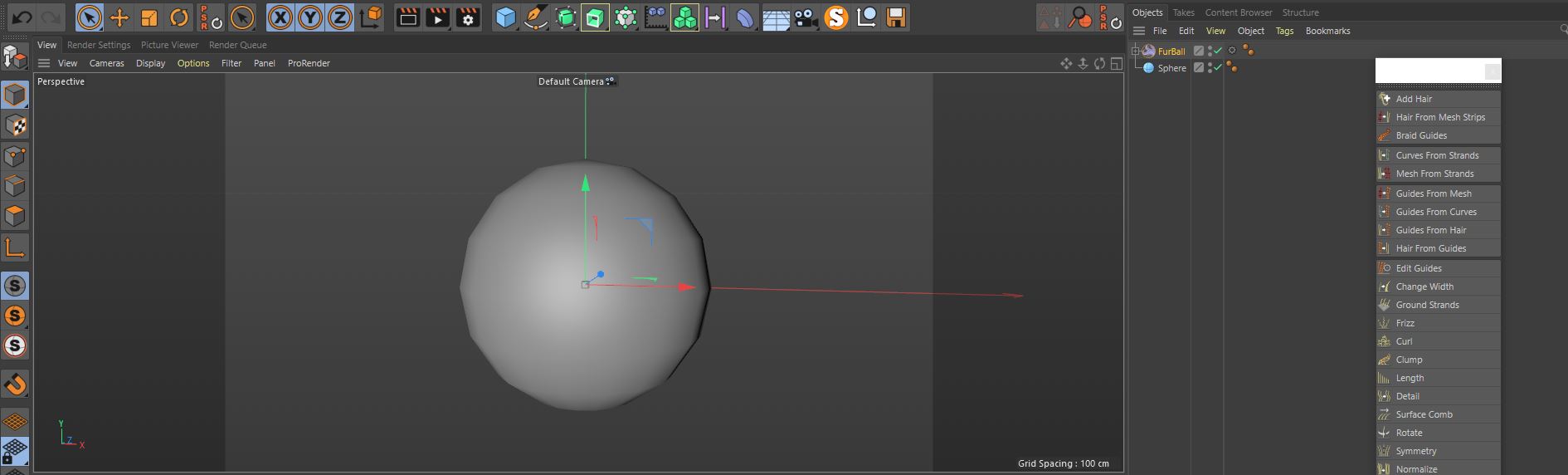The height and width of the screenshot is (475, 1568).
Task: Open Edit Render Settings icon
Action: pyautogui.click(x=468, y=17)
